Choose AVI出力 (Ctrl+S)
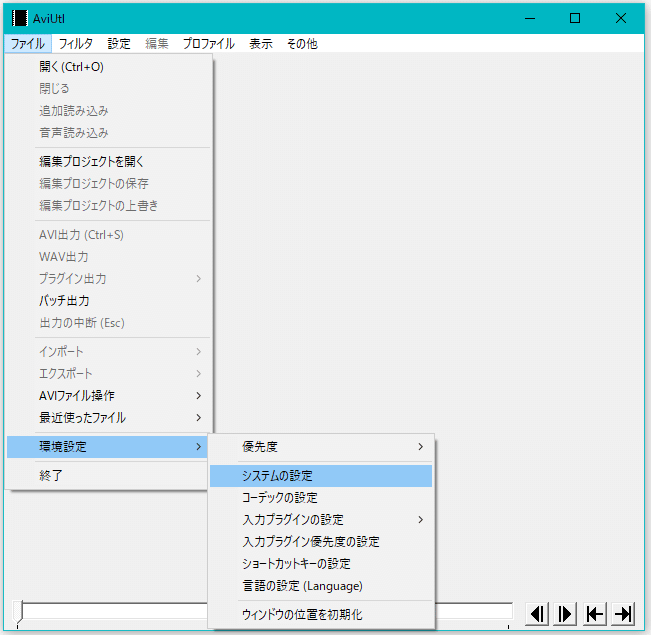651x635 pixels. pos(108,235)
